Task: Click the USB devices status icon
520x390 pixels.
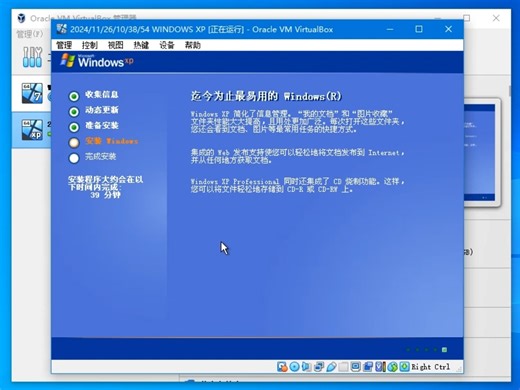Action: tap(332, 367)
